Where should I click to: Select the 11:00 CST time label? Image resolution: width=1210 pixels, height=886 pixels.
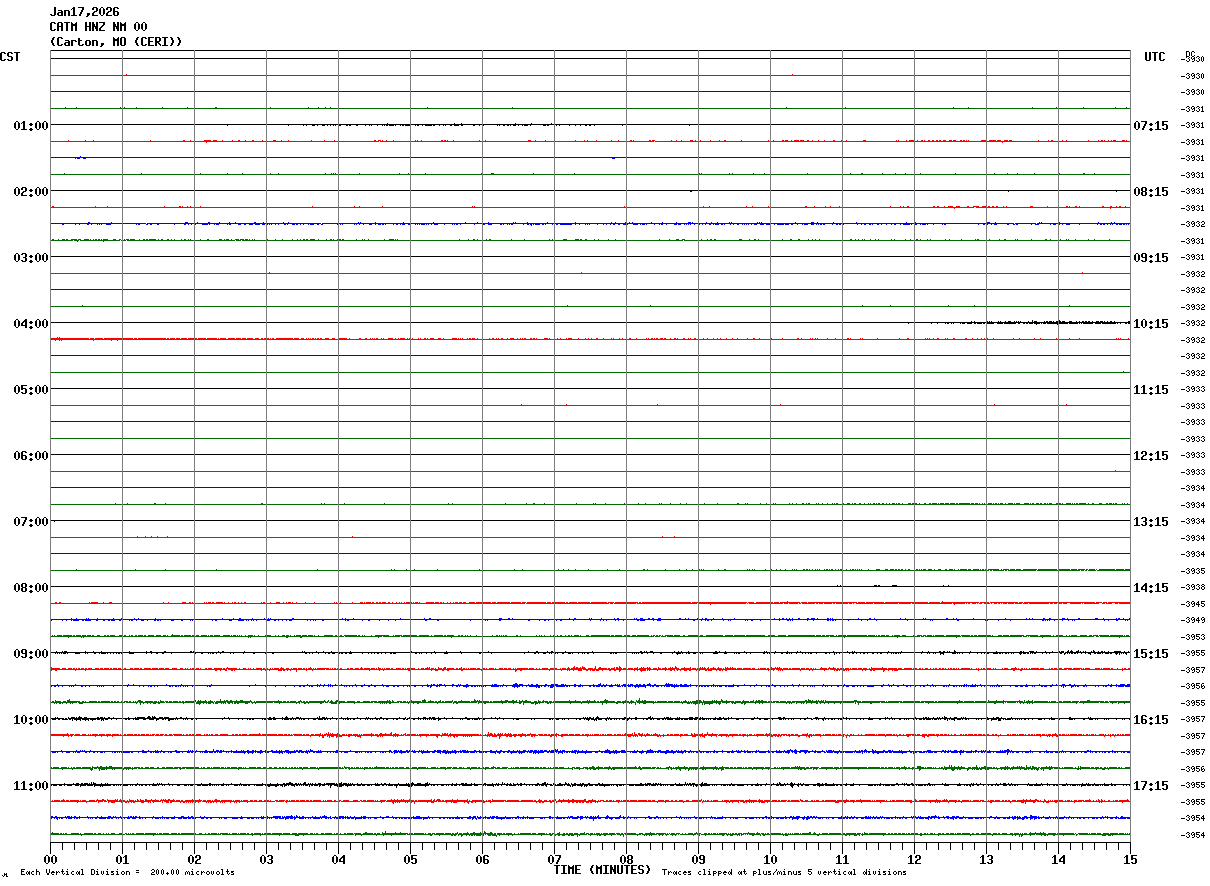[31, 786]
